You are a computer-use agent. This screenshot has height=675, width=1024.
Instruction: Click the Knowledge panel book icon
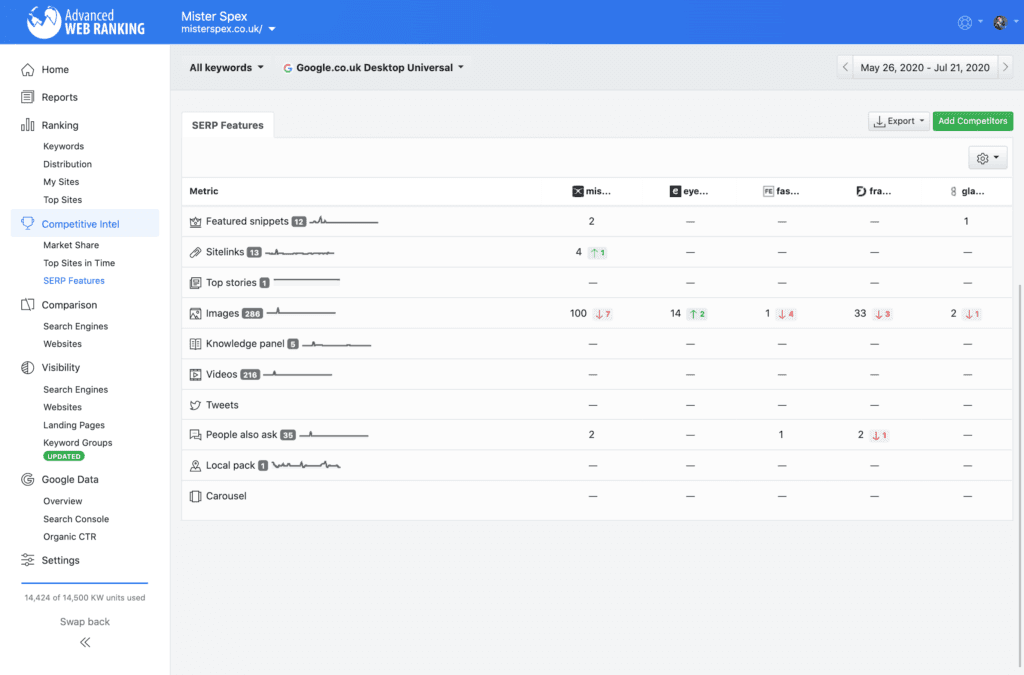click(195, 343)
